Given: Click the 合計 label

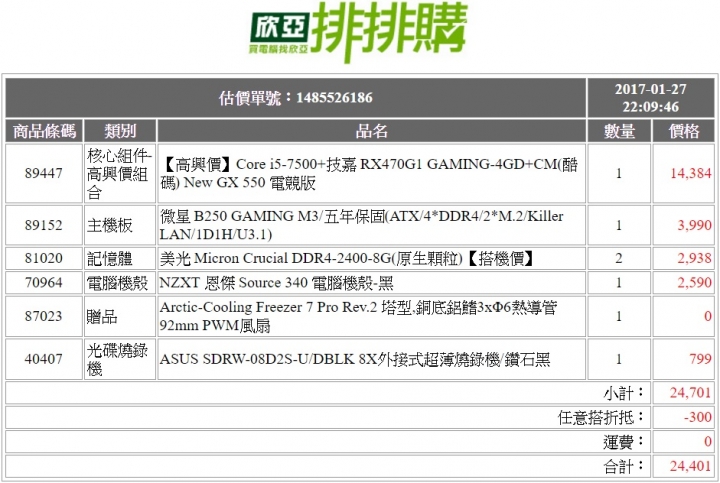Looking at the screenshot, I should pos(624,466).
